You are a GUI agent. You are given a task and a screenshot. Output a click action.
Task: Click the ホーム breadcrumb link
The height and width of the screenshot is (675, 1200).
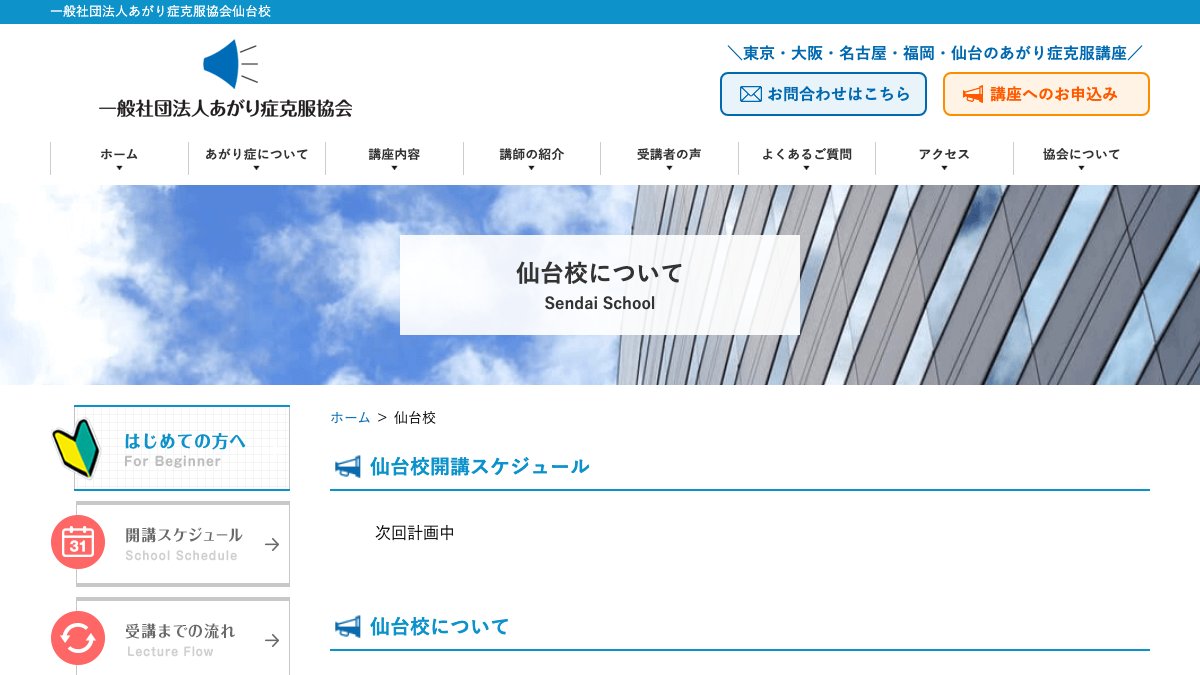pyautogui.click(x=350, y=418)
